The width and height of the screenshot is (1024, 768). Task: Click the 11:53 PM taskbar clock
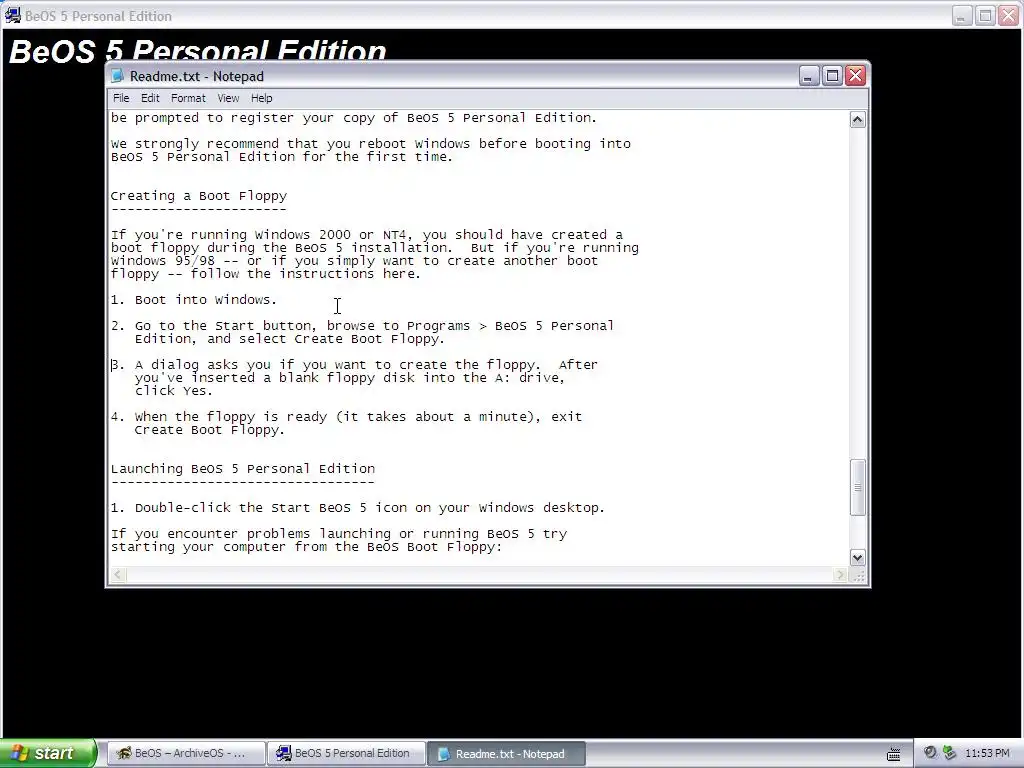click(987, 753)
